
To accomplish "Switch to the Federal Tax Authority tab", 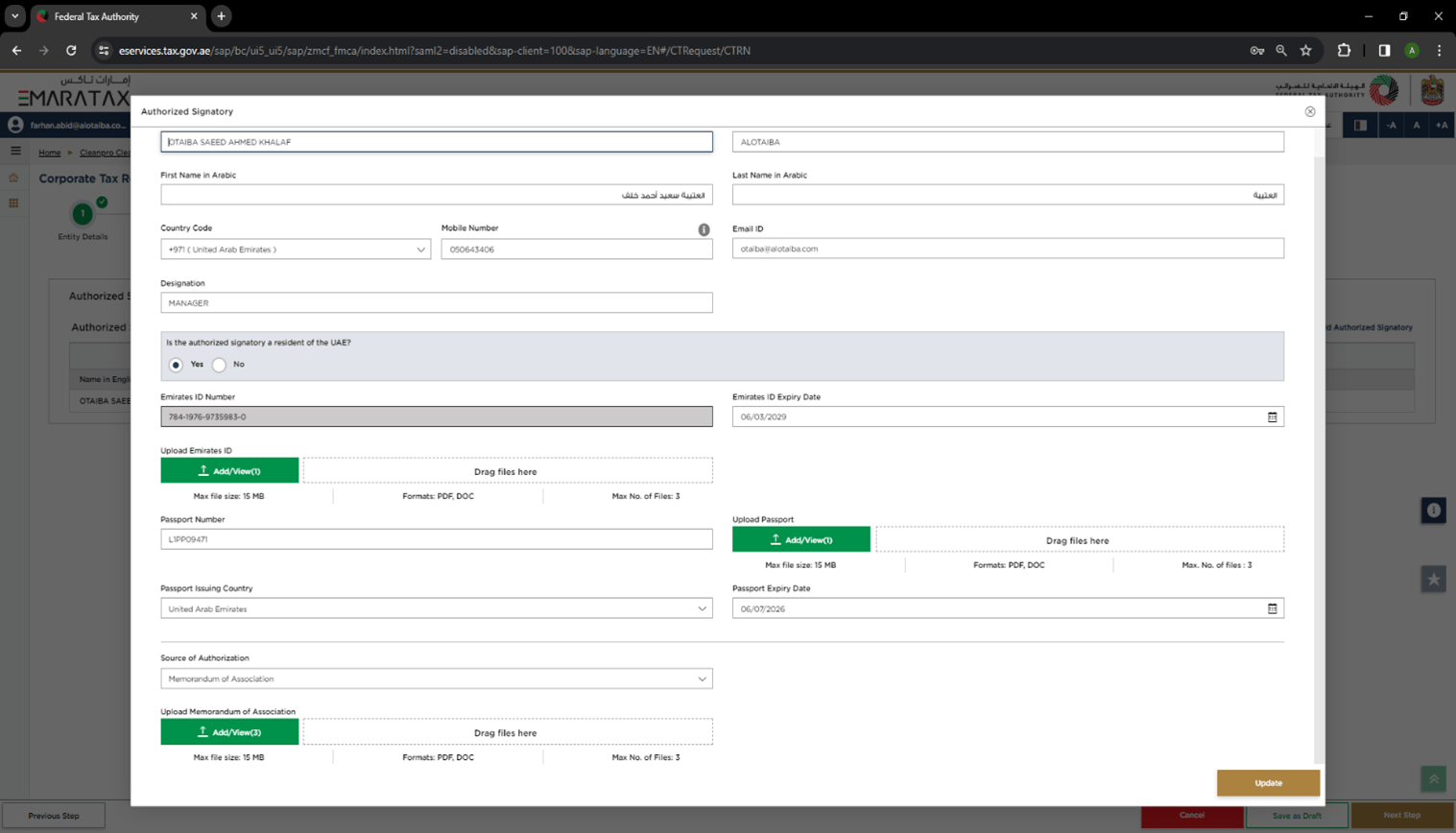I will pyautogui.click(x=117, y=16).
